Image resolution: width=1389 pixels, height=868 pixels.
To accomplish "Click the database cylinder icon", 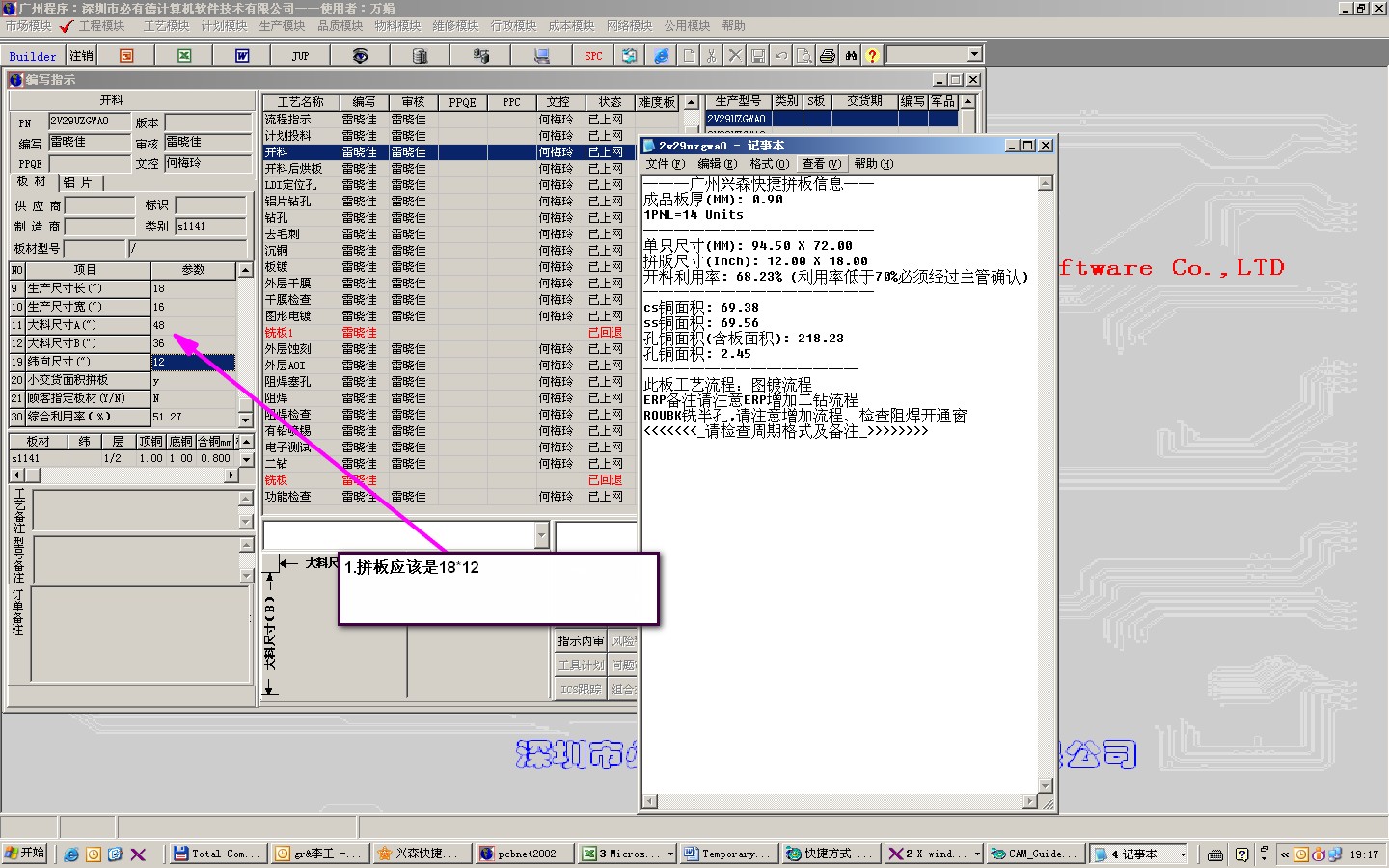I will coord(420,56).
